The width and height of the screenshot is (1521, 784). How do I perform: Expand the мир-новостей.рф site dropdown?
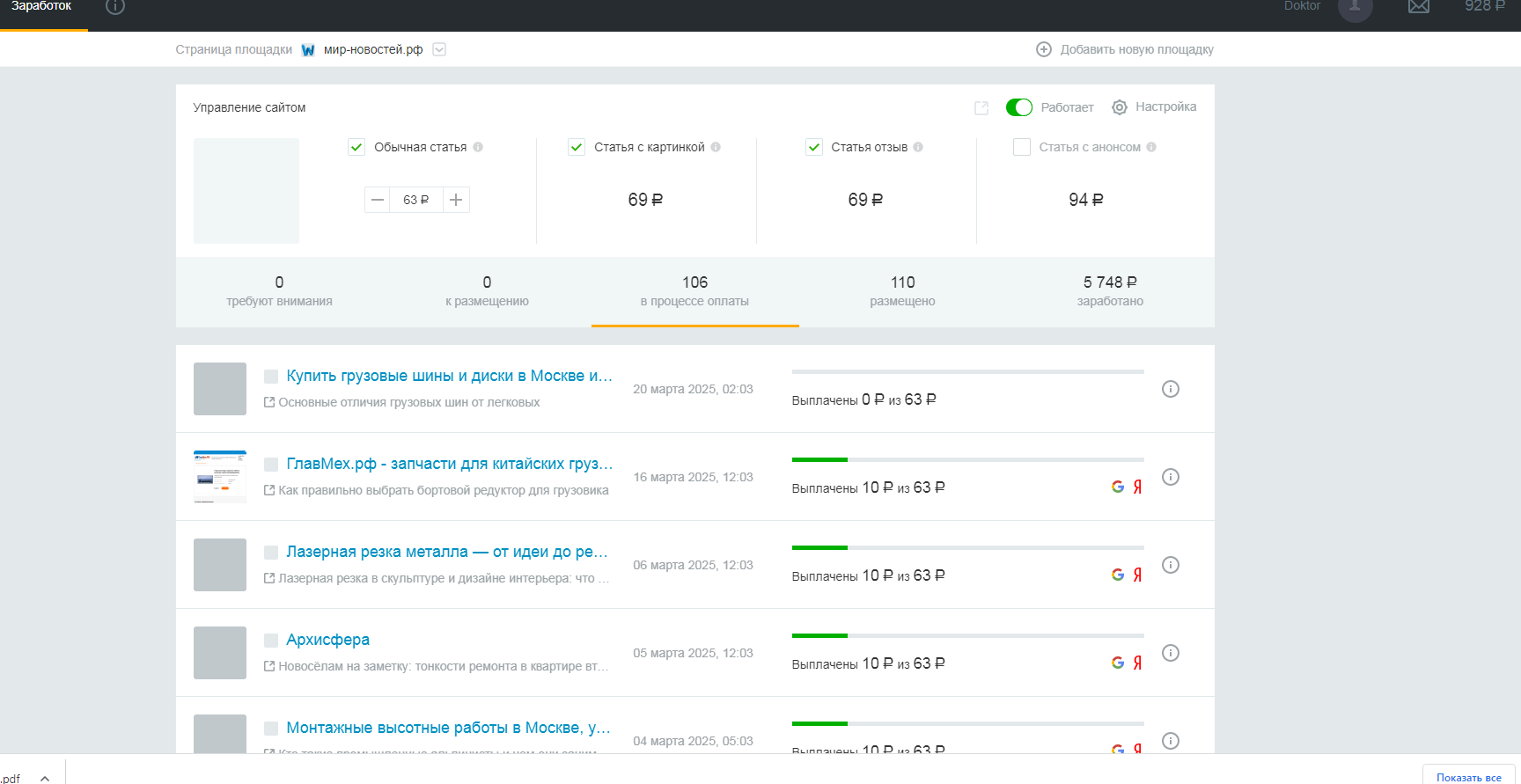point(439,49)
